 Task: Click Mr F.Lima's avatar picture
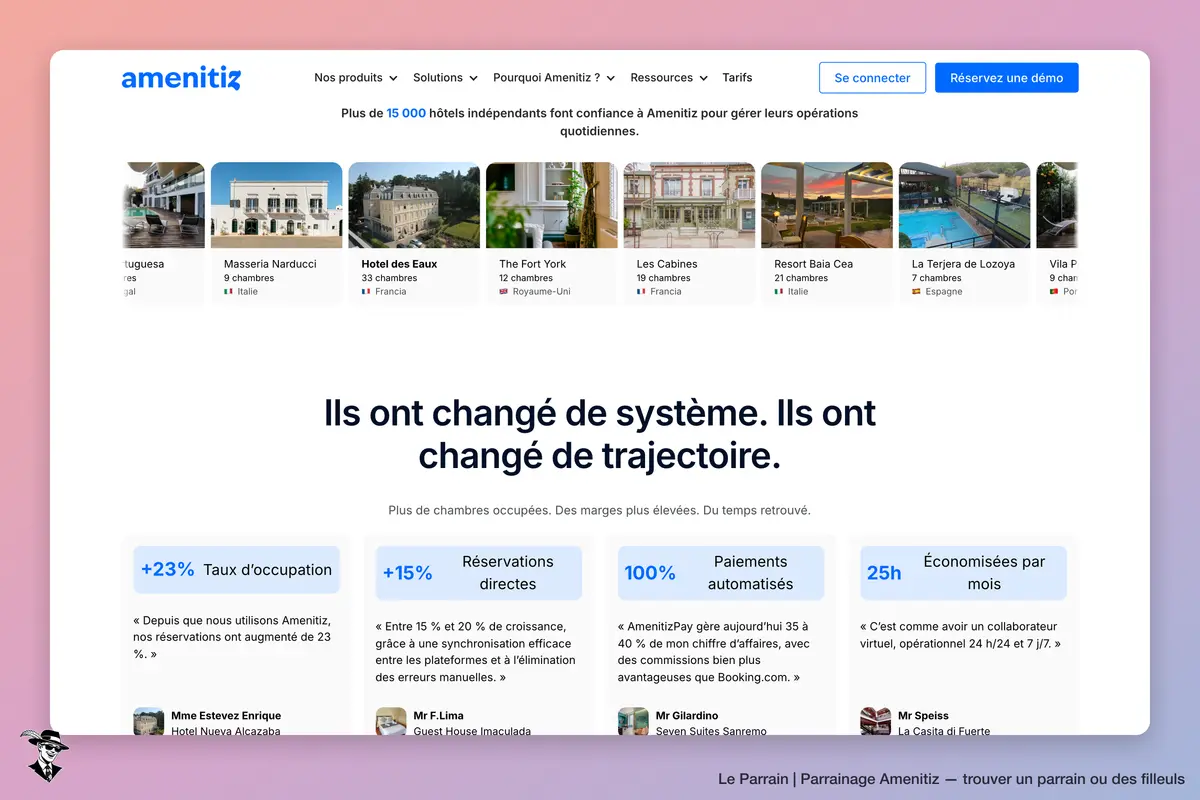tap(391, 722)
